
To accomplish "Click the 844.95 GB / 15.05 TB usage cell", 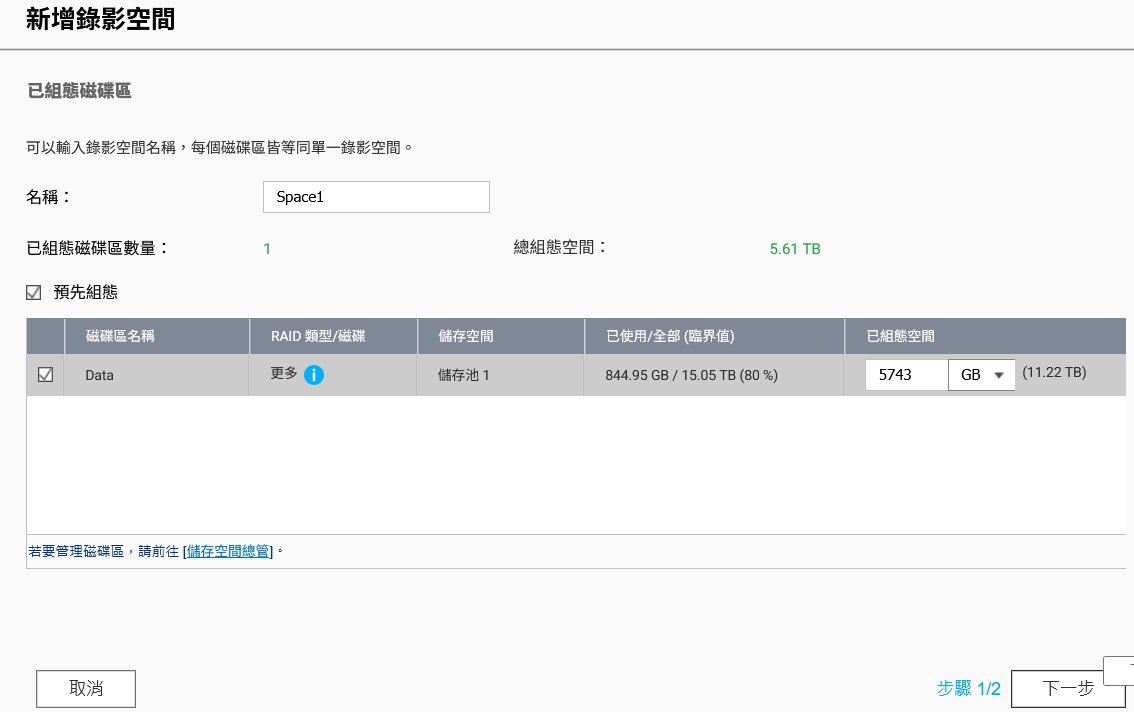I will (x=691, y=376).
